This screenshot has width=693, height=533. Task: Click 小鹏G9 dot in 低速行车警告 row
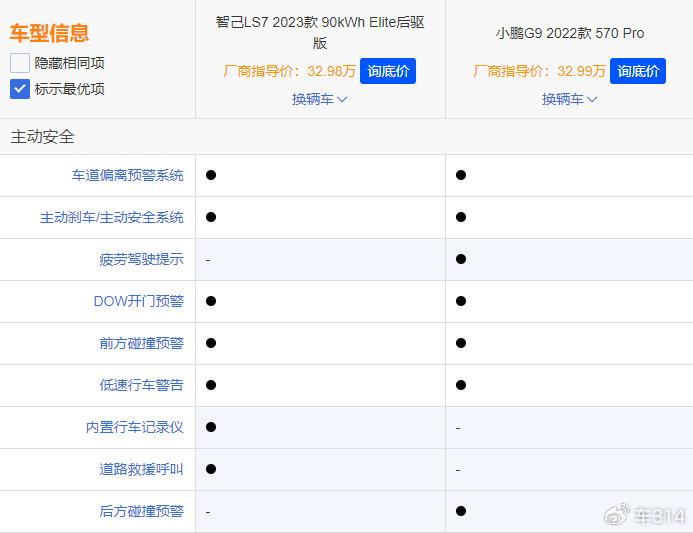pos(461,385)
